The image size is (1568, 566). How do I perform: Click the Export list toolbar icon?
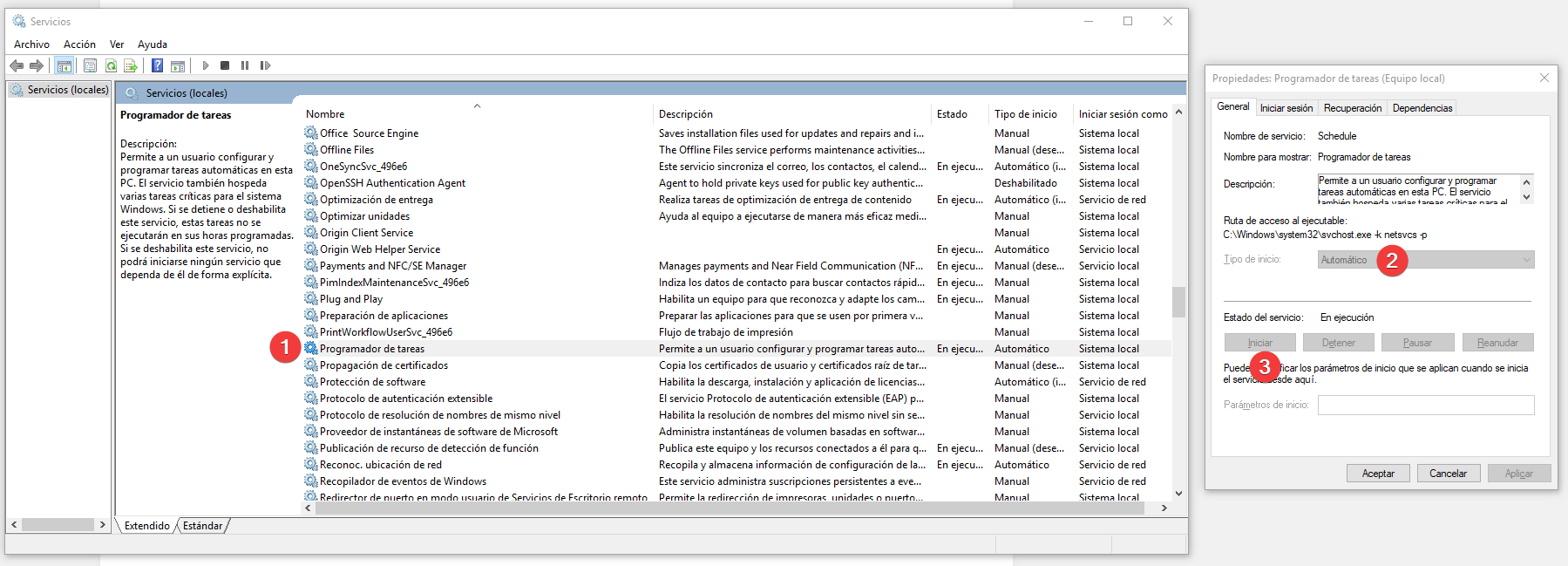(131, 65)
